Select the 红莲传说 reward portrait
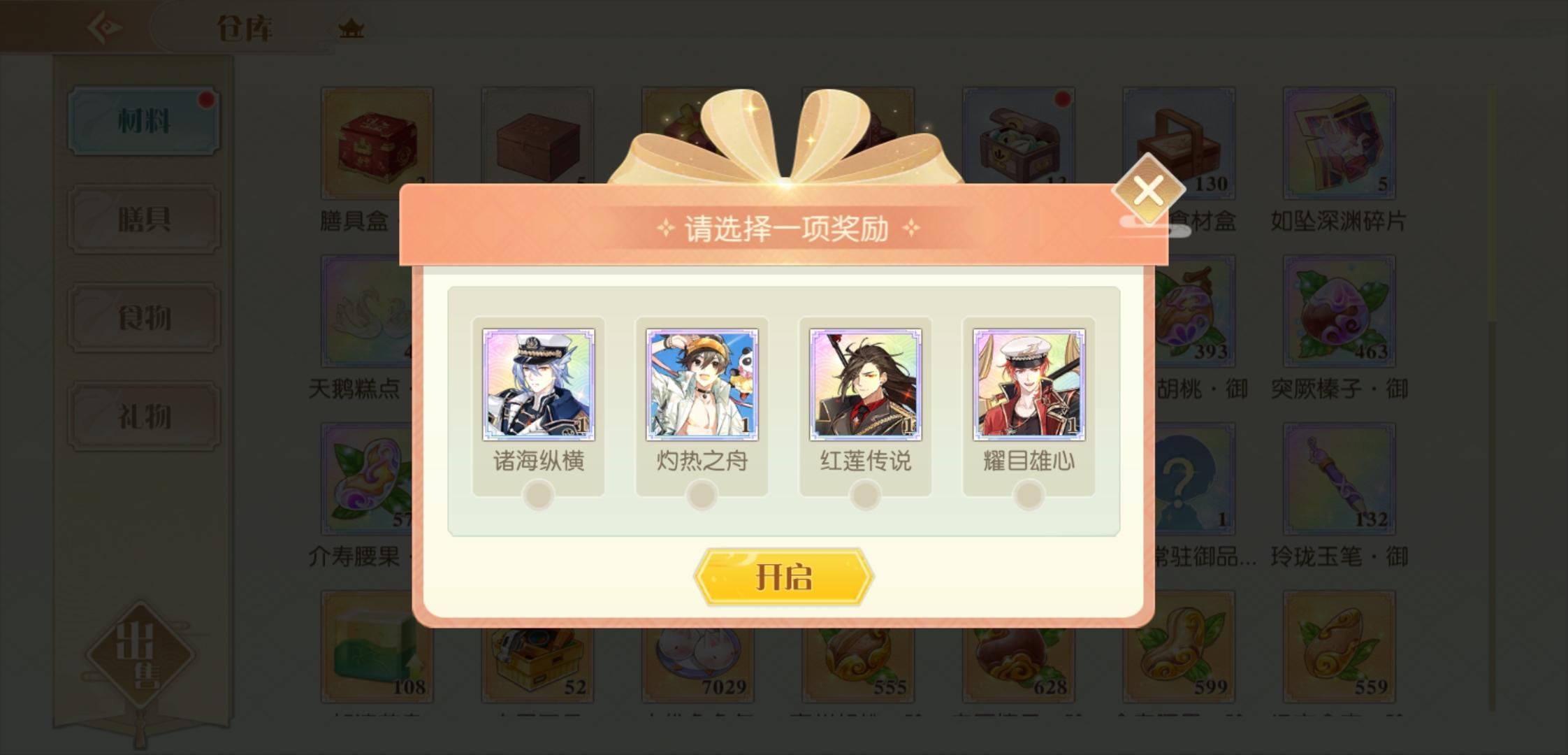This screenshot has height=755, width=1568. pyautogui.click(x=865, y=384)
